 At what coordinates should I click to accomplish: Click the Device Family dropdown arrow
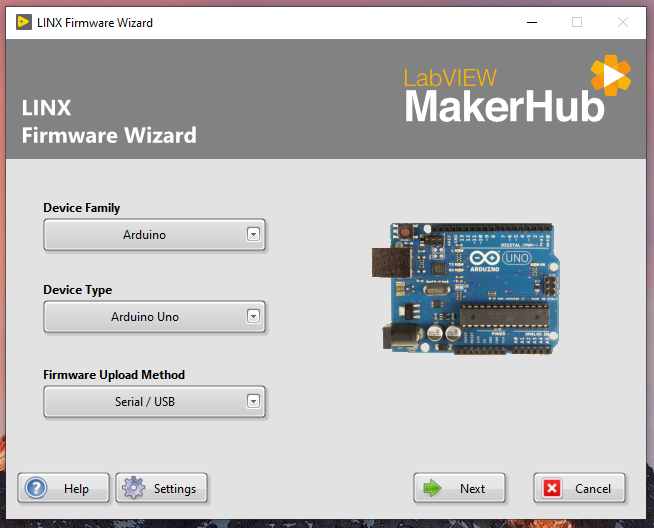click(253, 234)
